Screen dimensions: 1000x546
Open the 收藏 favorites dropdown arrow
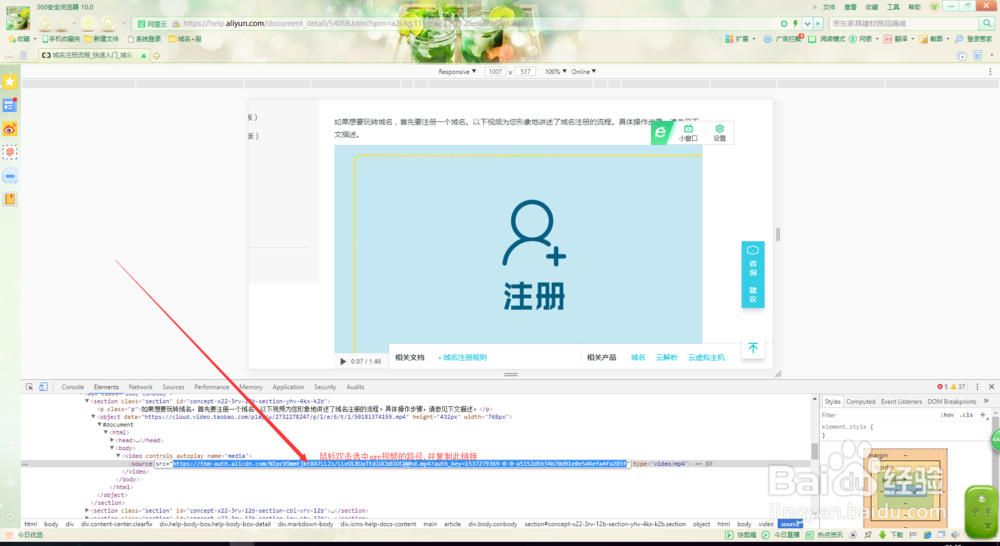point(35,39)
